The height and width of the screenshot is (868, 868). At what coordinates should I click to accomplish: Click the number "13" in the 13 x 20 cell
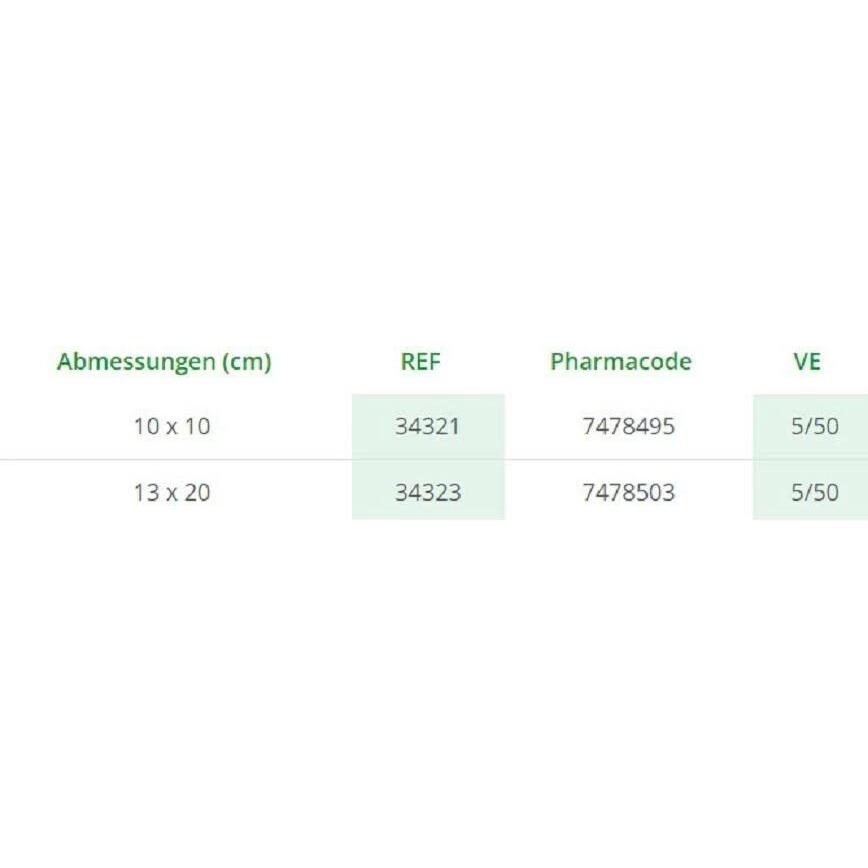click(x=146, y=493)
